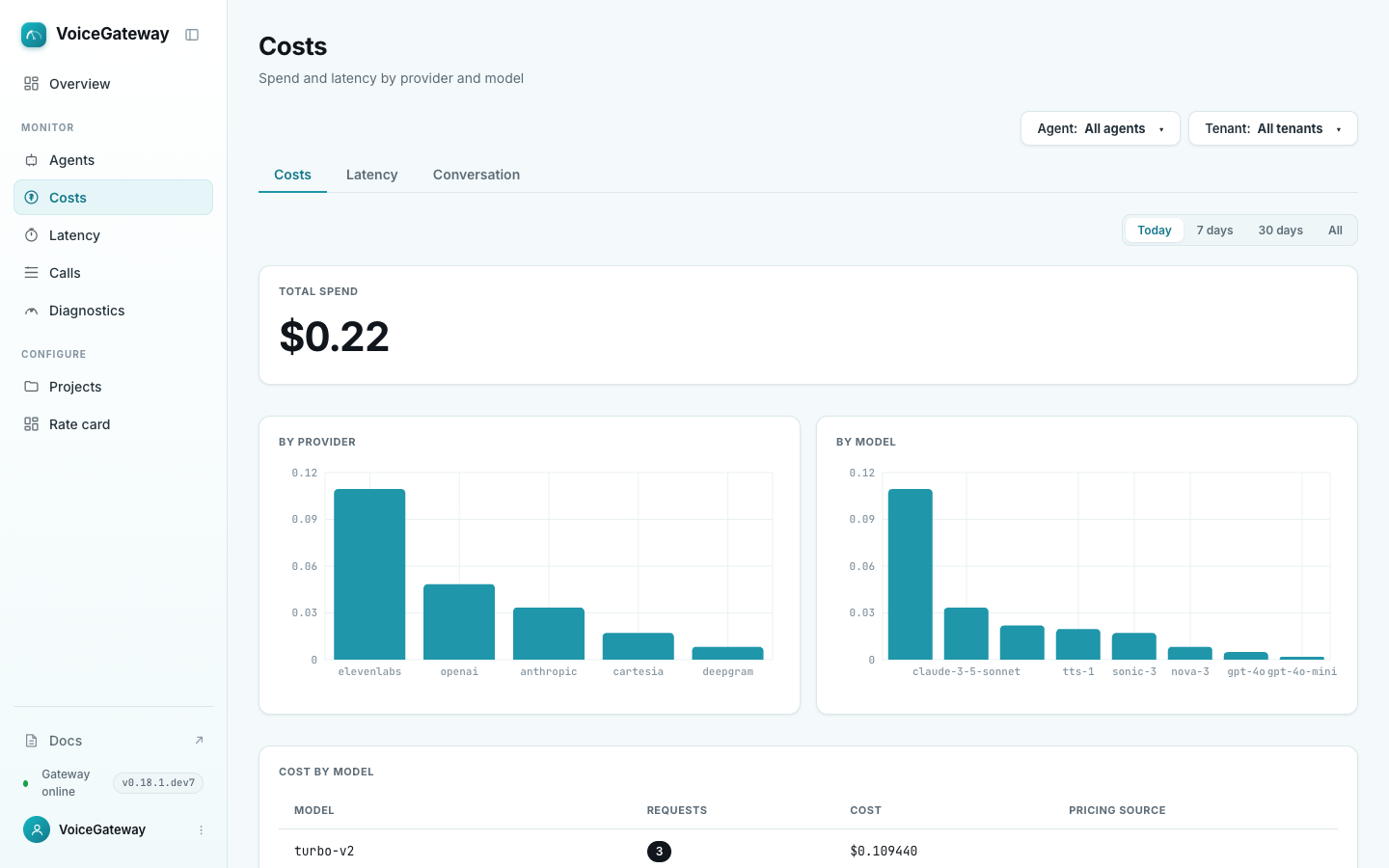Click the sonic-3 bar in model chart
Image resolution: width=1389 pixels, height=868 pixels.
click(x=1134, y=646)
